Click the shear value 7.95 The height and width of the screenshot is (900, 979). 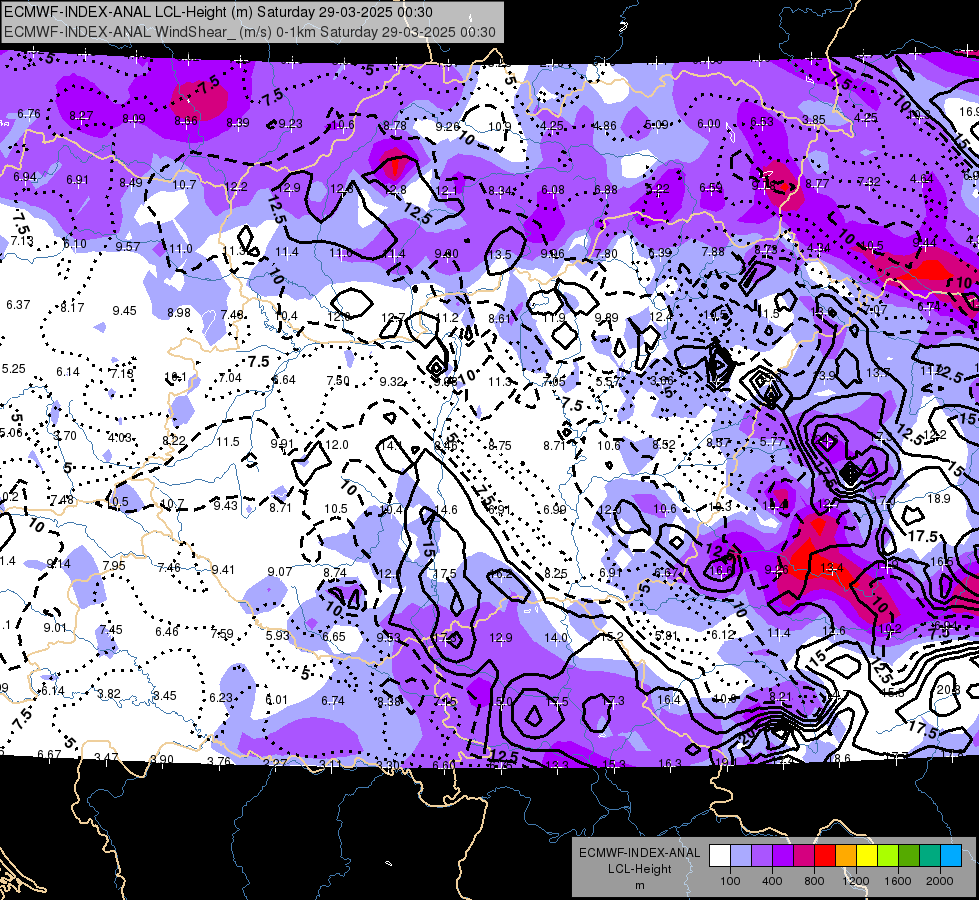pos(114,565)
